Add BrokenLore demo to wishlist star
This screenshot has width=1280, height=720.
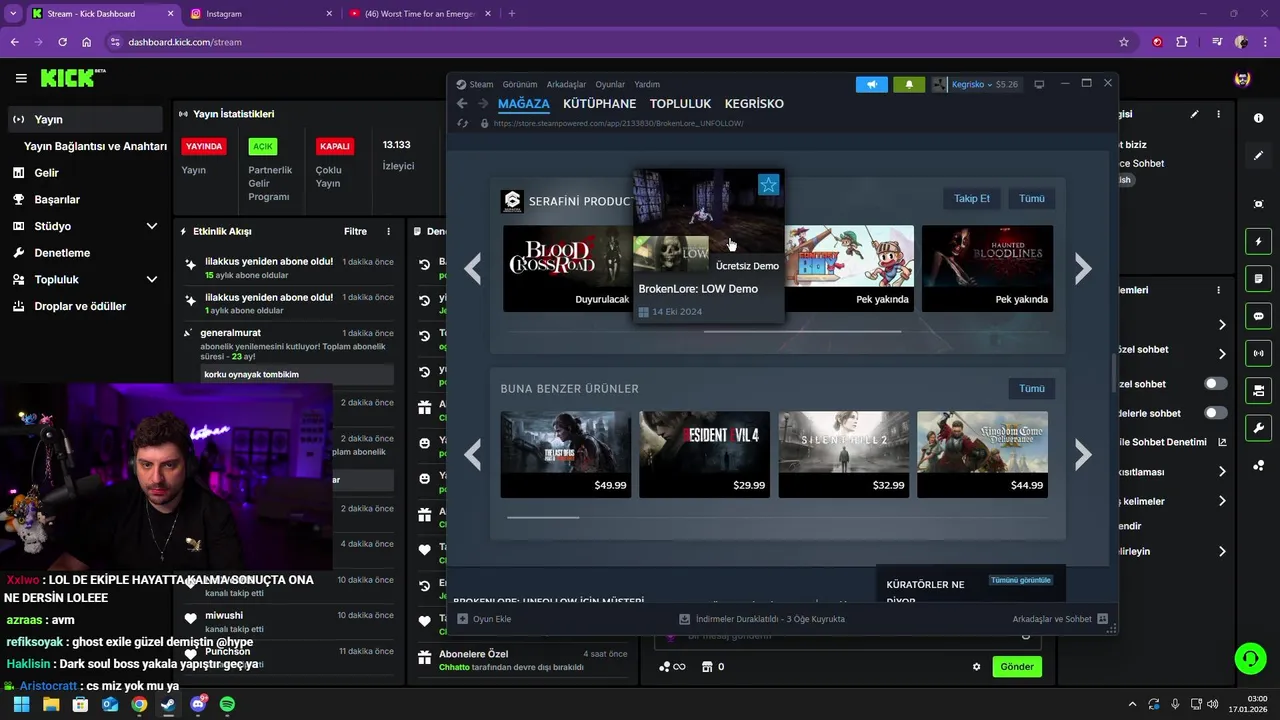point(768,184)
